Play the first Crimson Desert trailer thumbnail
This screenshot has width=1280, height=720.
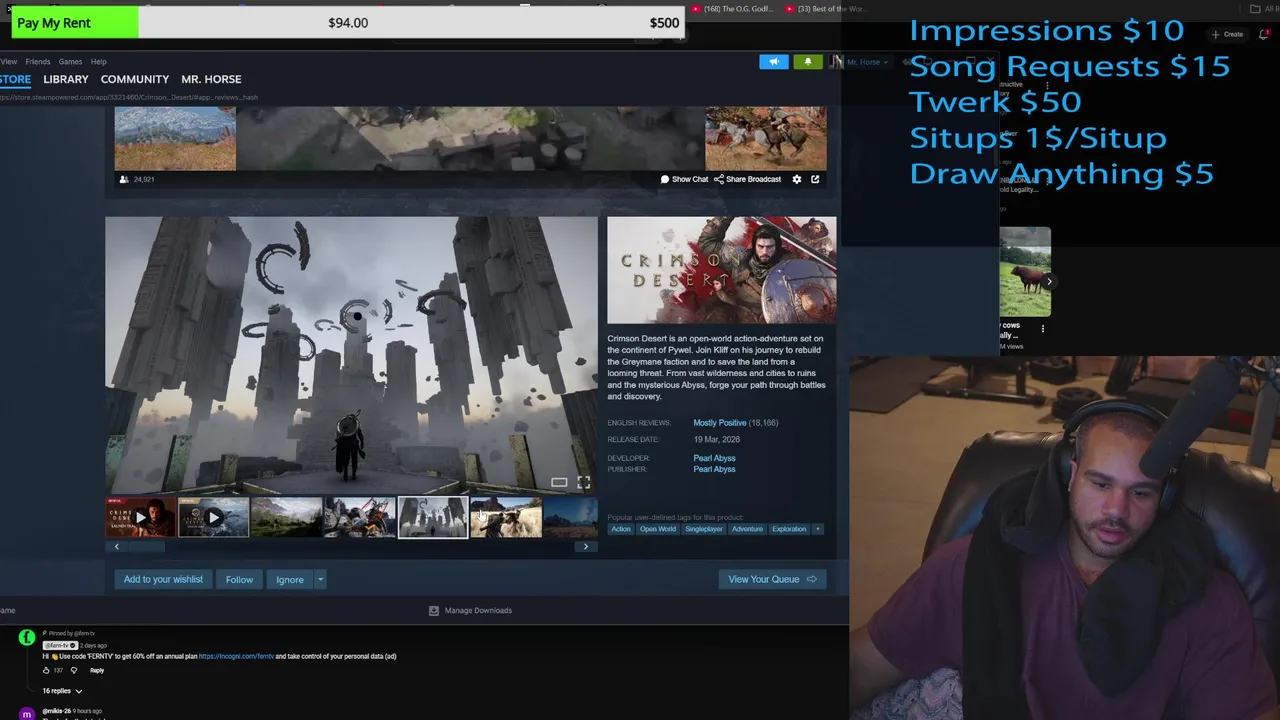coord(141,518)
